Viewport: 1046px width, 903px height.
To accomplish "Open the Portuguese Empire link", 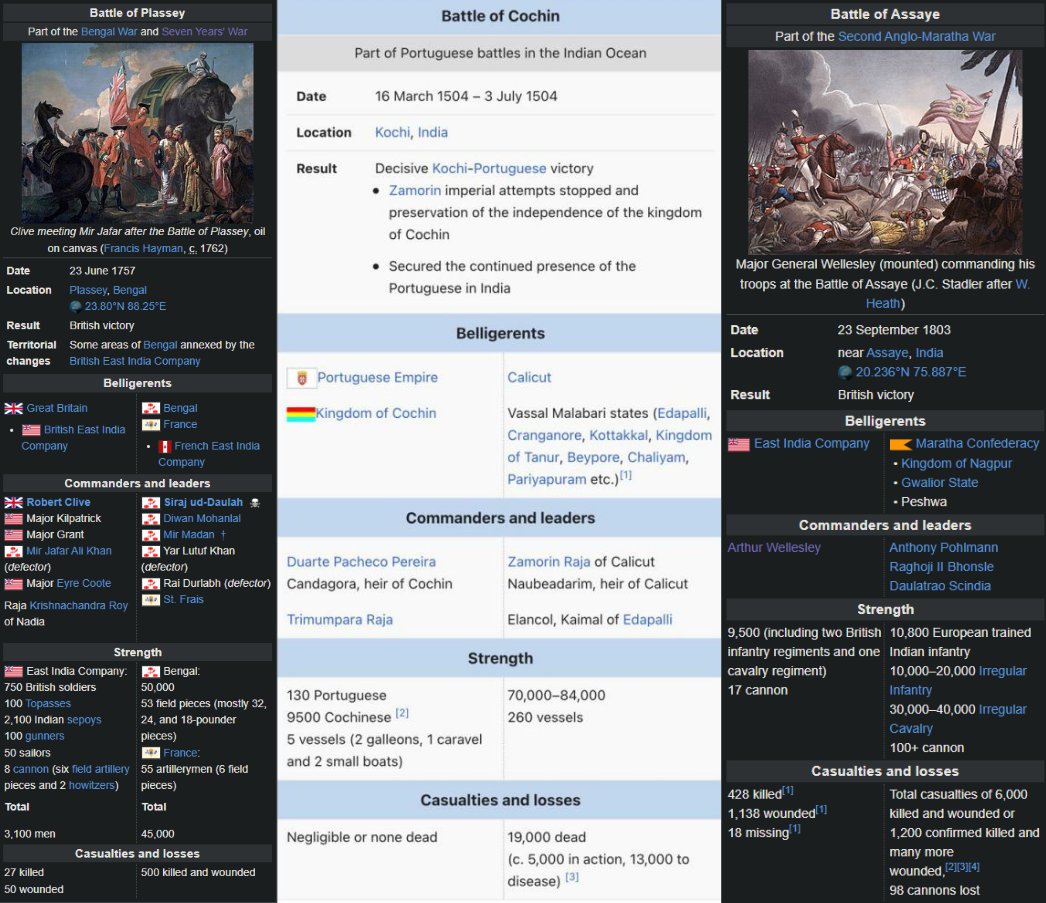I will 378,377.
